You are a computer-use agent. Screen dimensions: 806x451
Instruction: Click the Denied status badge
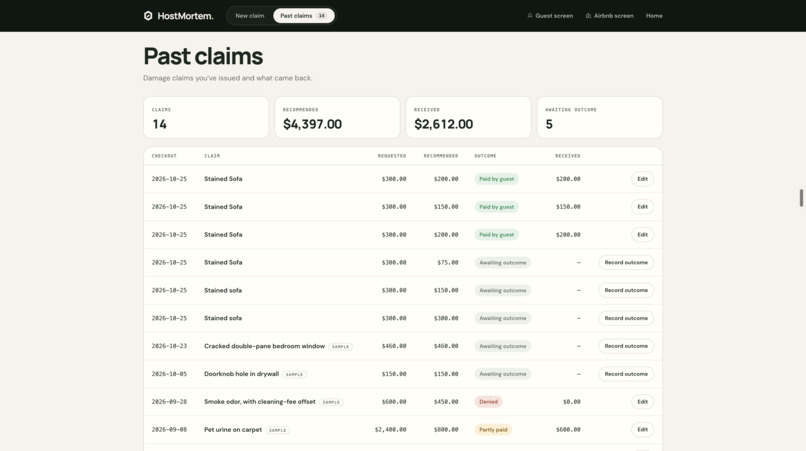488,402
